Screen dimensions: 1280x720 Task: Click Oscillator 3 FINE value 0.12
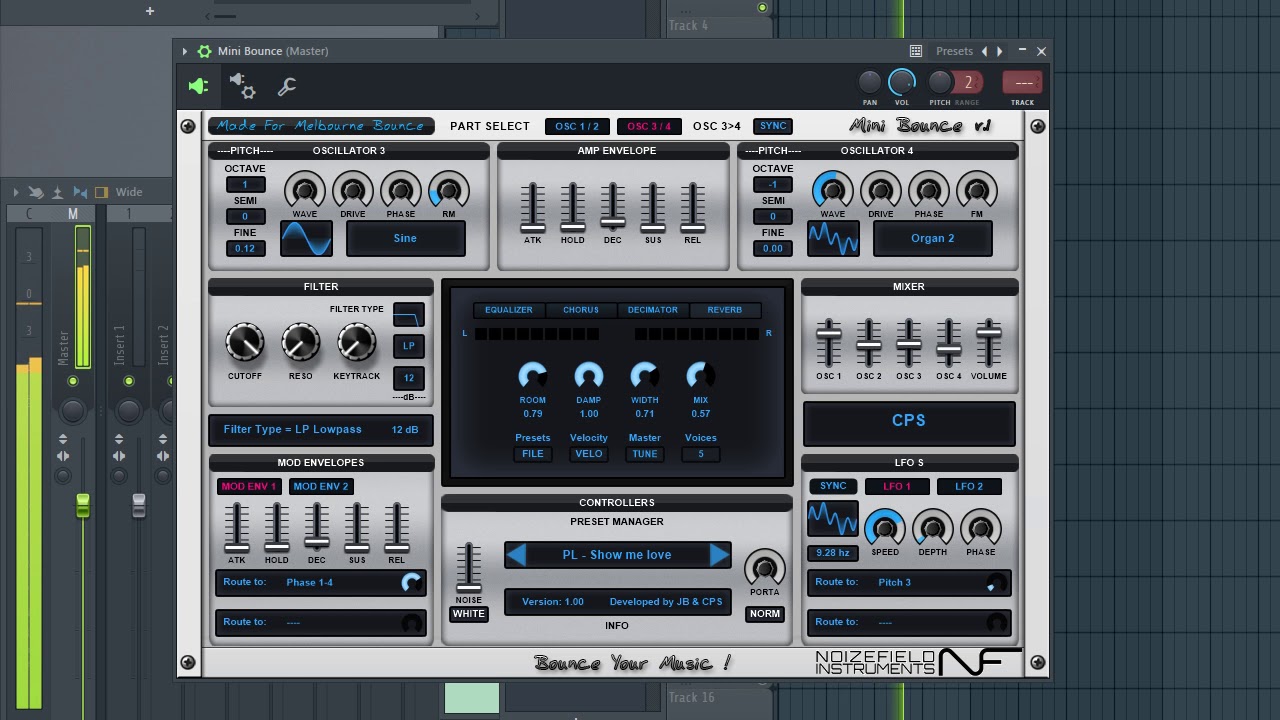tap(245, 248)
